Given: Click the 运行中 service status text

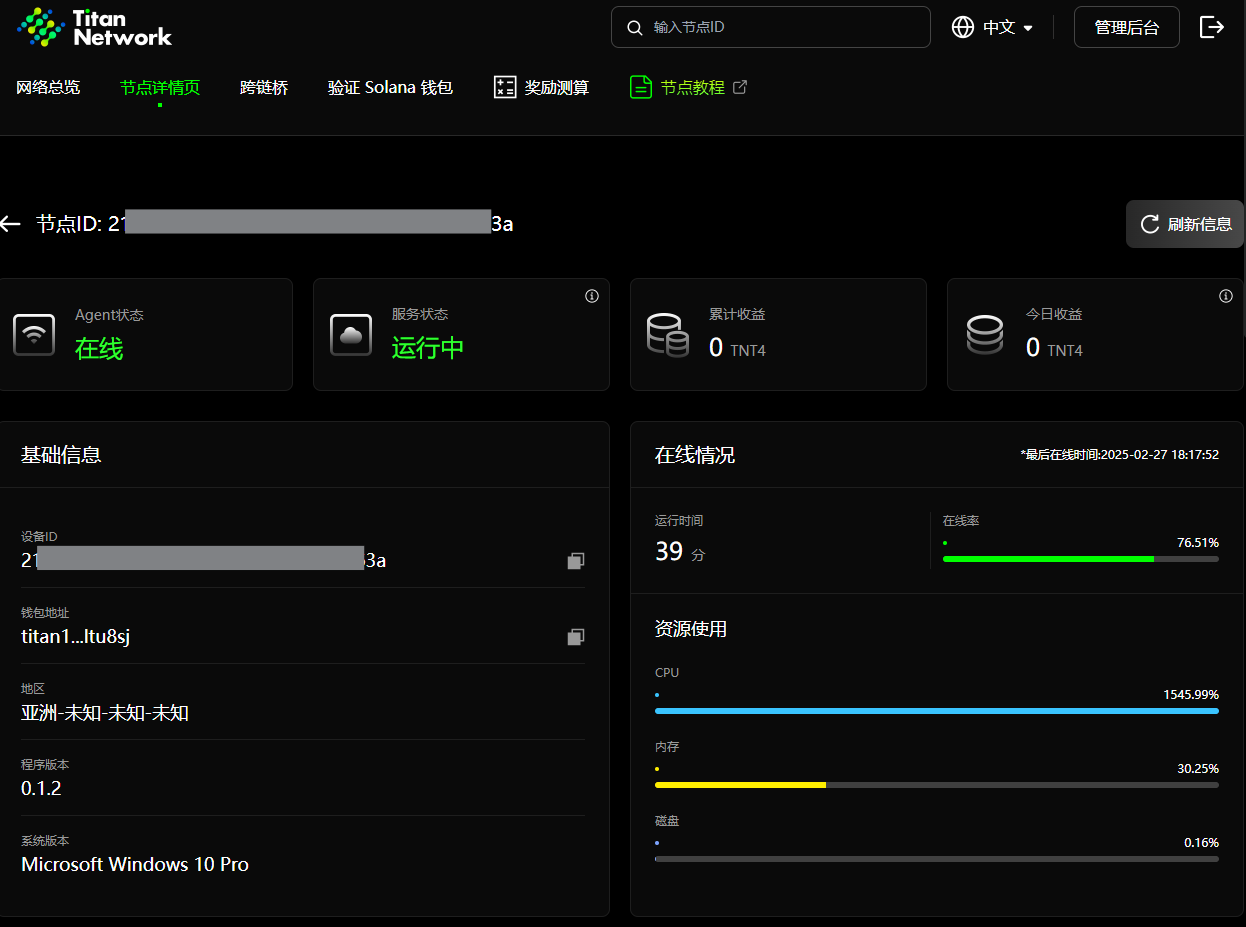Looking at the screenshot, I should 428,348.
